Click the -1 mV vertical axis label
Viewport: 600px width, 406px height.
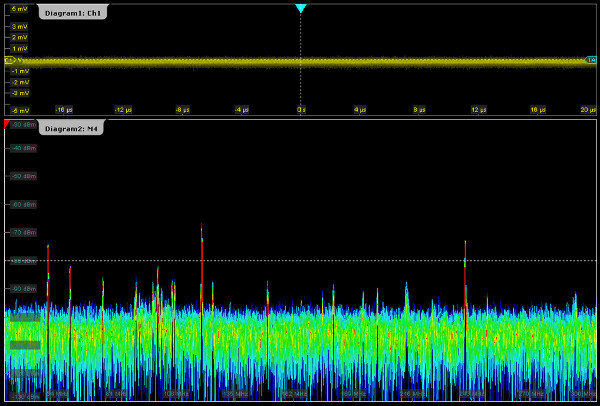[20, 71]
